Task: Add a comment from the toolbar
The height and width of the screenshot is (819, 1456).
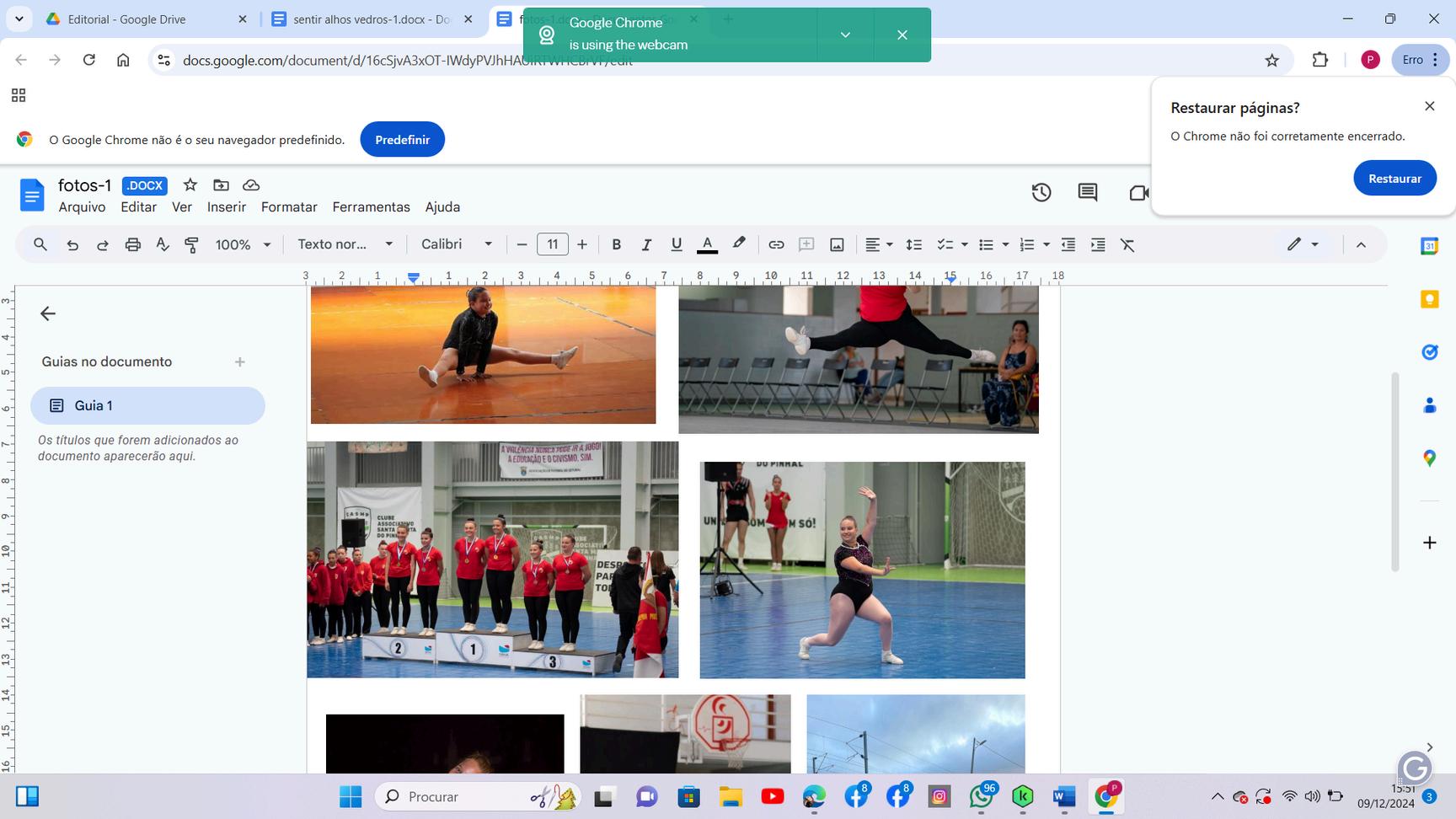Action: (806, 244)
